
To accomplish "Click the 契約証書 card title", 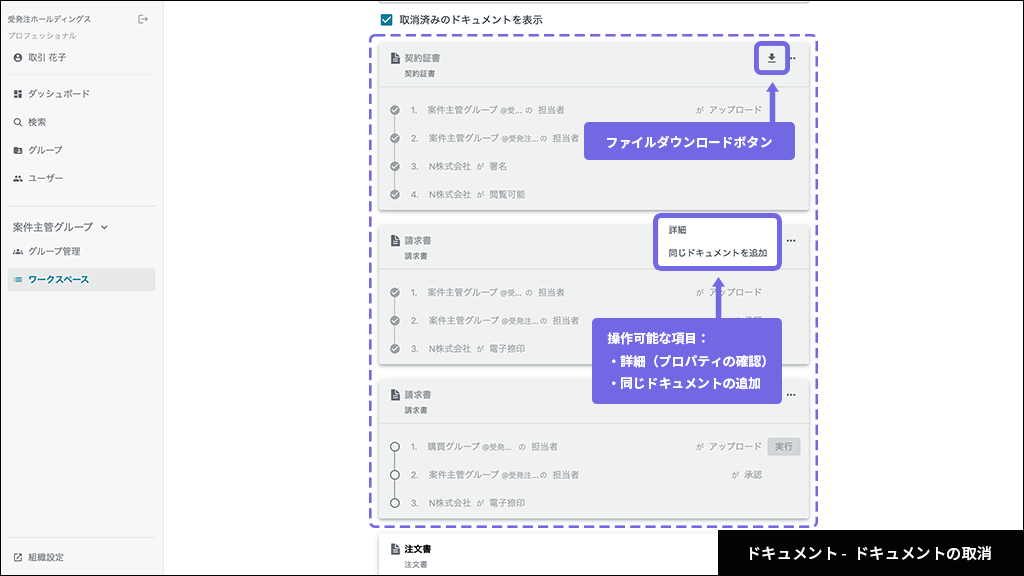I will tap(422, 58).
